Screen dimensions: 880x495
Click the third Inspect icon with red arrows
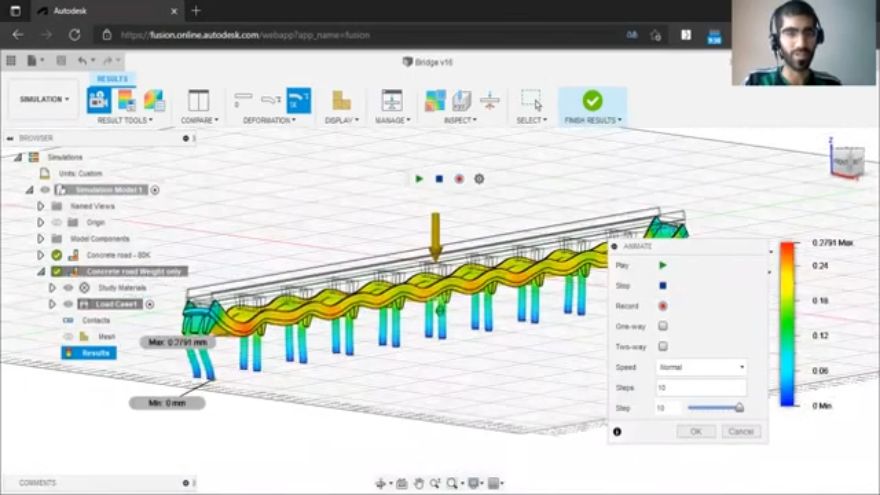(x=490, y=100)
